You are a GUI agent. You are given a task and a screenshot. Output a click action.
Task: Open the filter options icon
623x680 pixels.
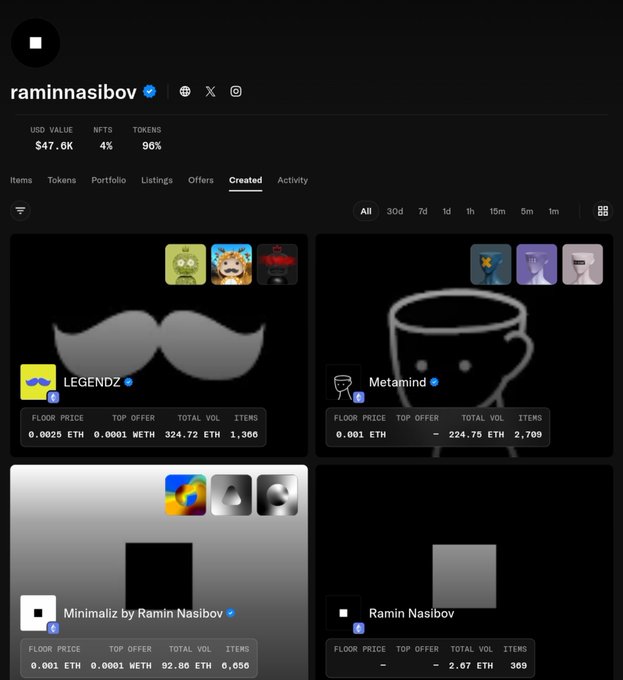pos(20,211)
